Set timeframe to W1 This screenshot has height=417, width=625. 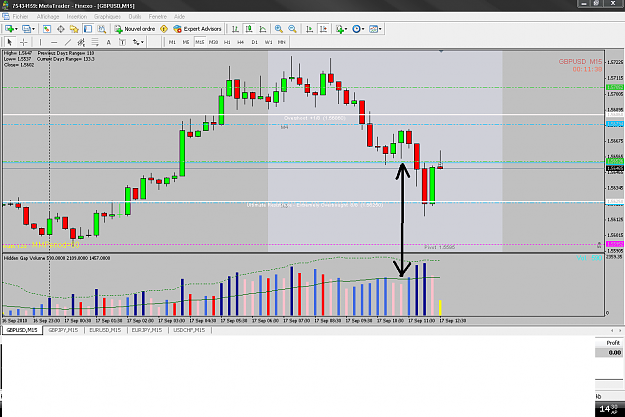[x=268, y=42]
